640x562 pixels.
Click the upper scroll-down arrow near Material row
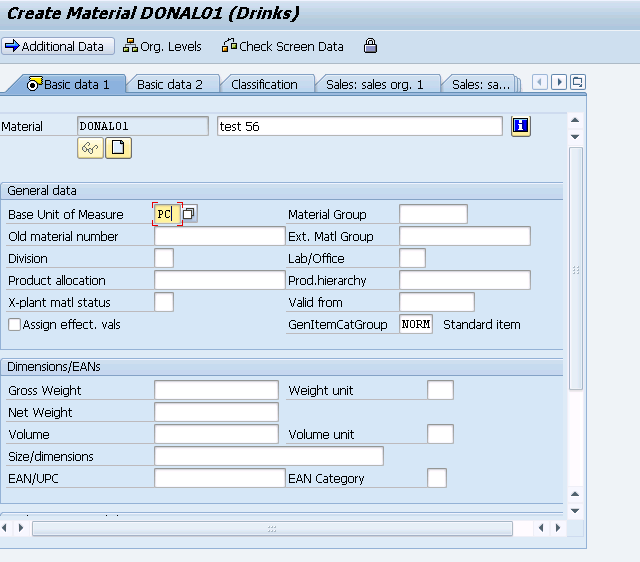pos(575,137)
